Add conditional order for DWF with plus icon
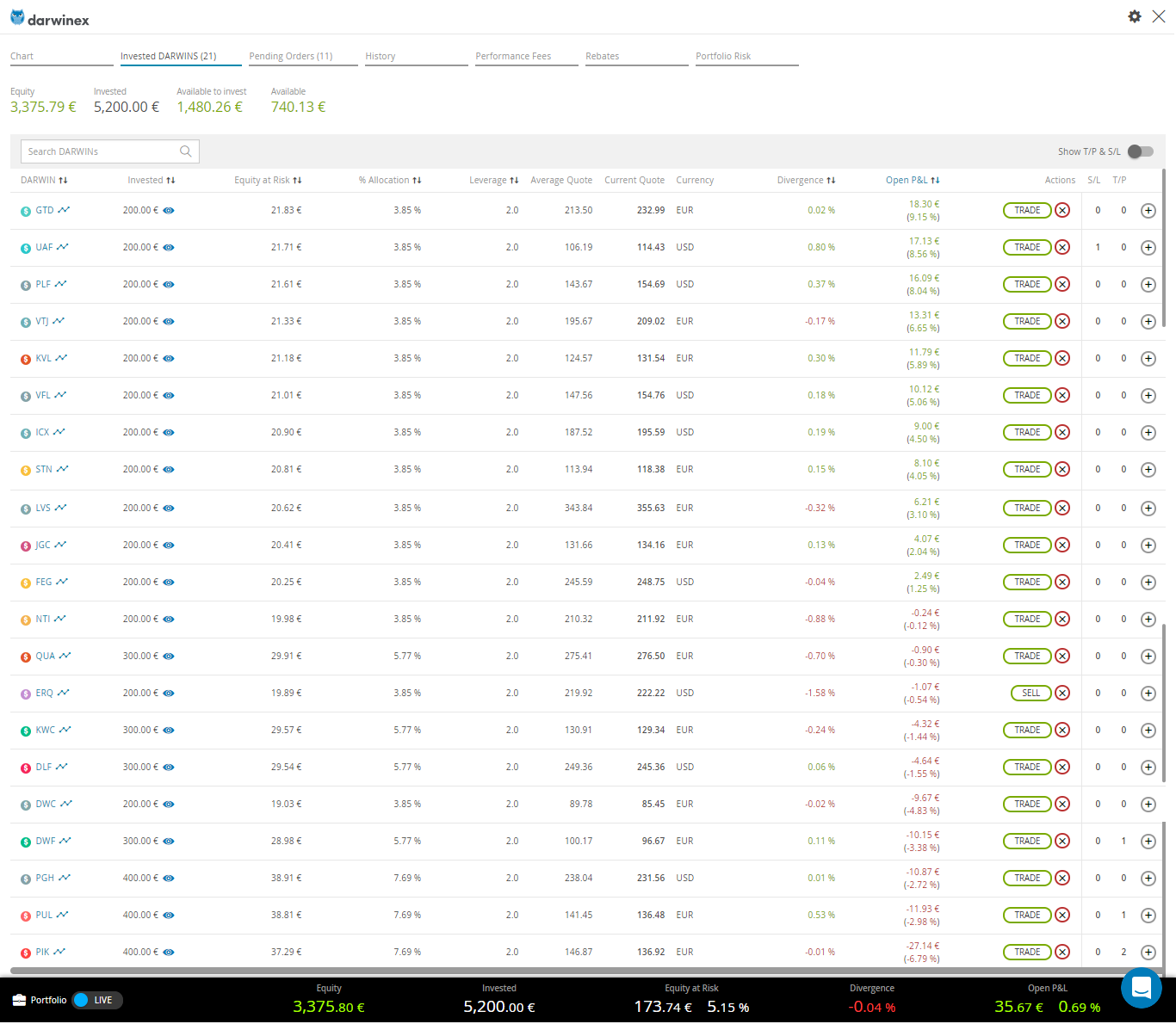Screen dimensions: 1176x1024 tap(1148, 842)
